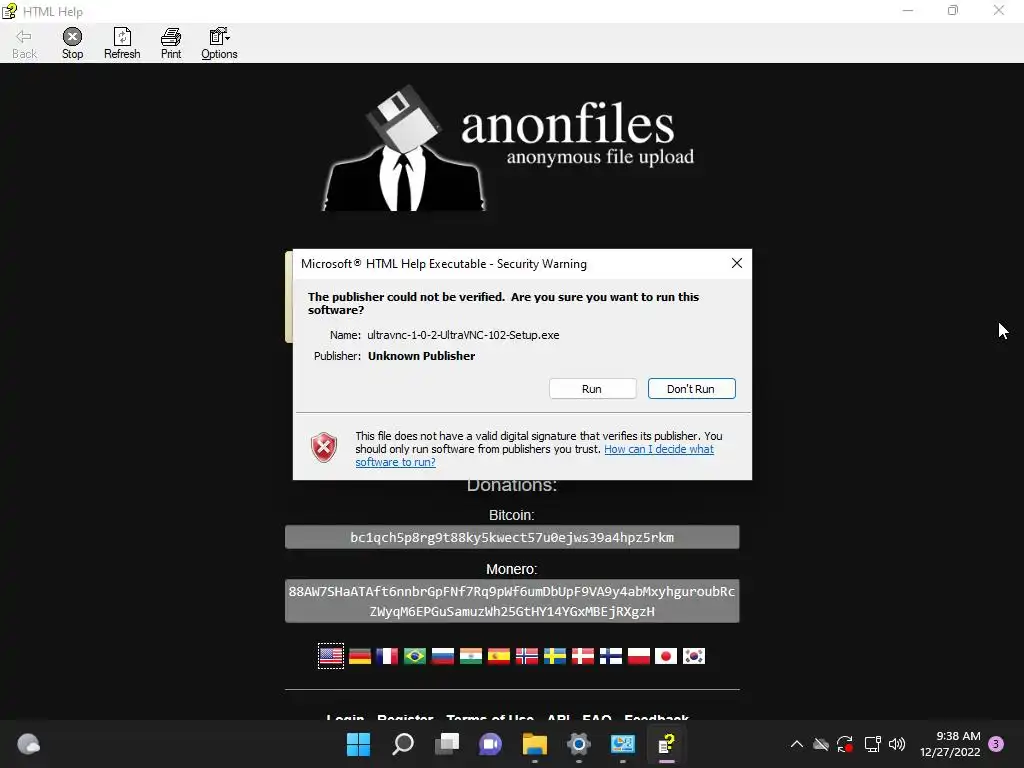The height and width of the screenshot is (768, 1024).
Task: Open the Settings gear on the taskbar
Action: [x=579, y=744]
